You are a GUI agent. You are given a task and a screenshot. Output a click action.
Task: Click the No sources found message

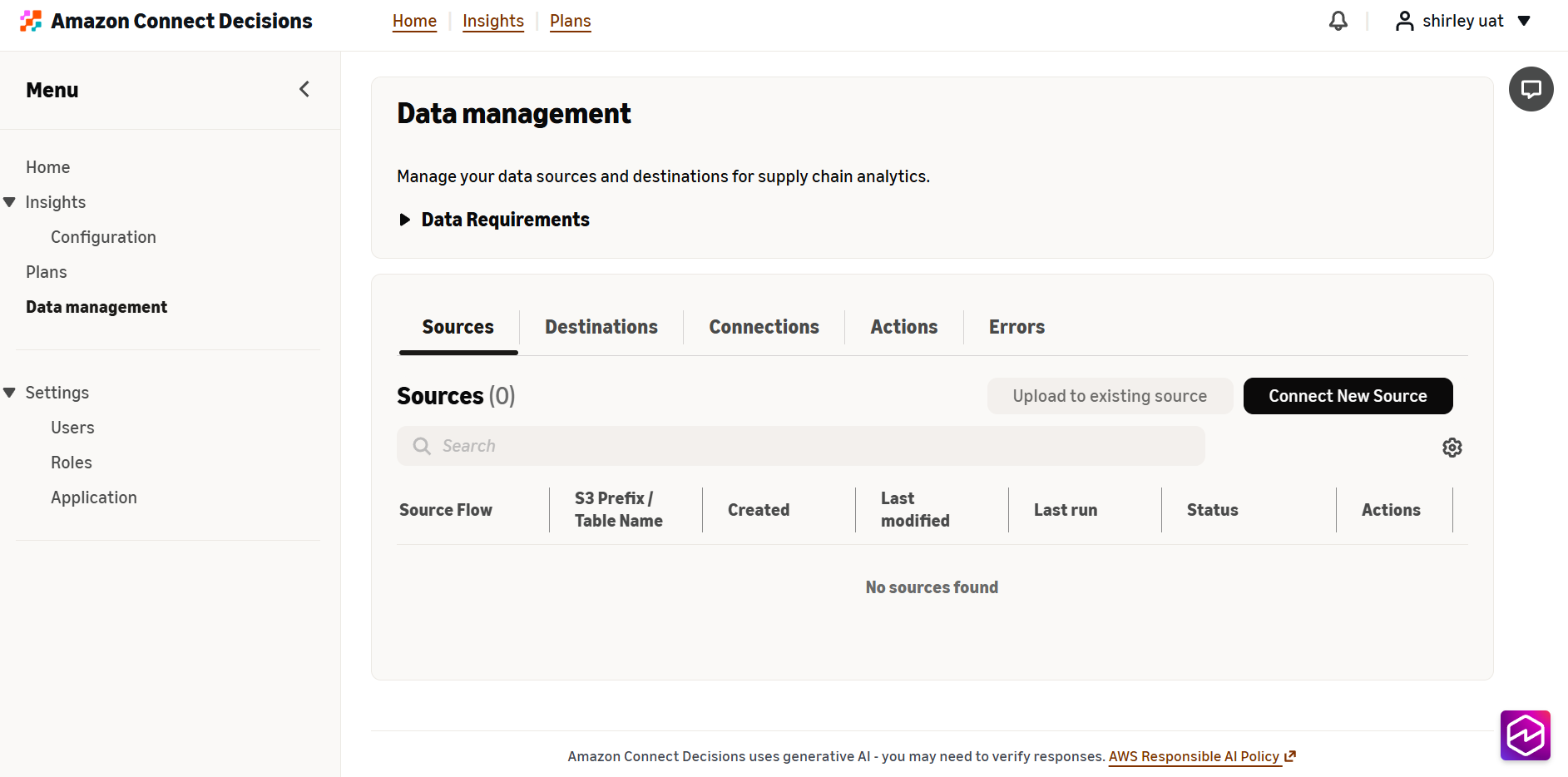pos(932,587)
